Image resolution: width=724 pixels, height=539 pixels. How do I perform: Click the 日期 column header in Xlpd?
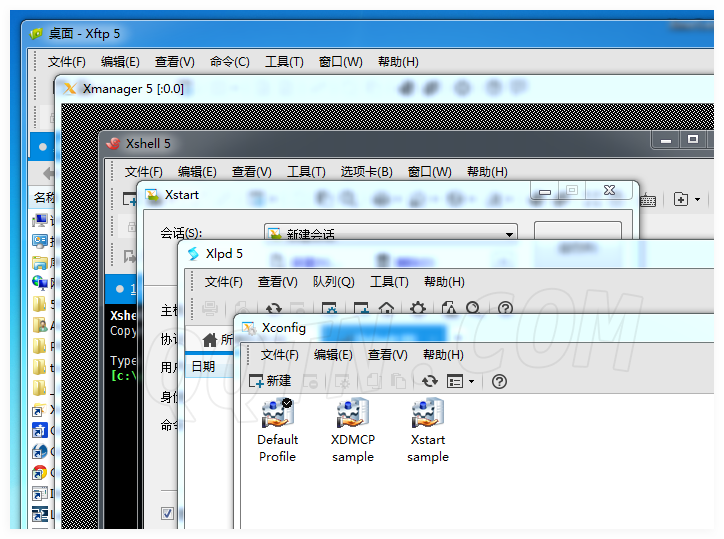(x=203, y=367)
